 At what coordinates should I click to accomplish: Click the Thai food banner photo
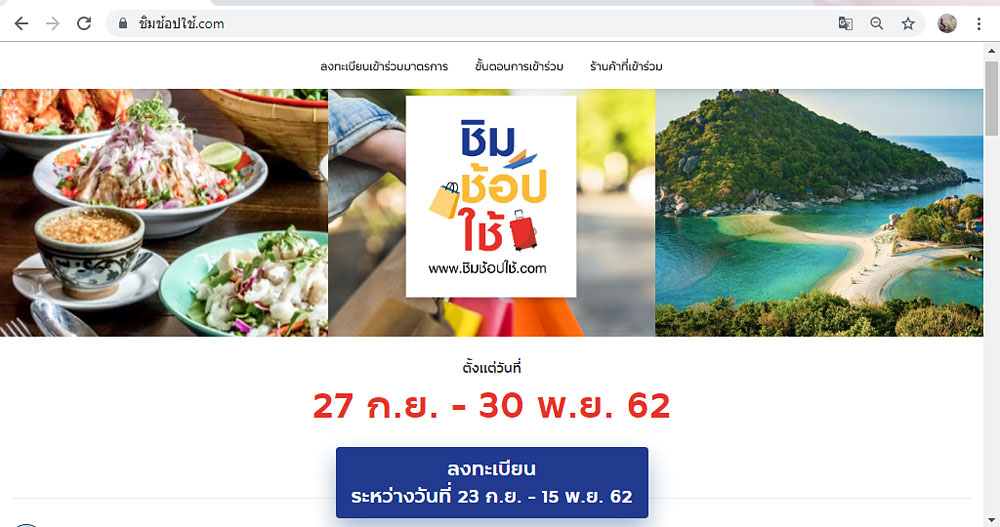(x=164, y=212)
